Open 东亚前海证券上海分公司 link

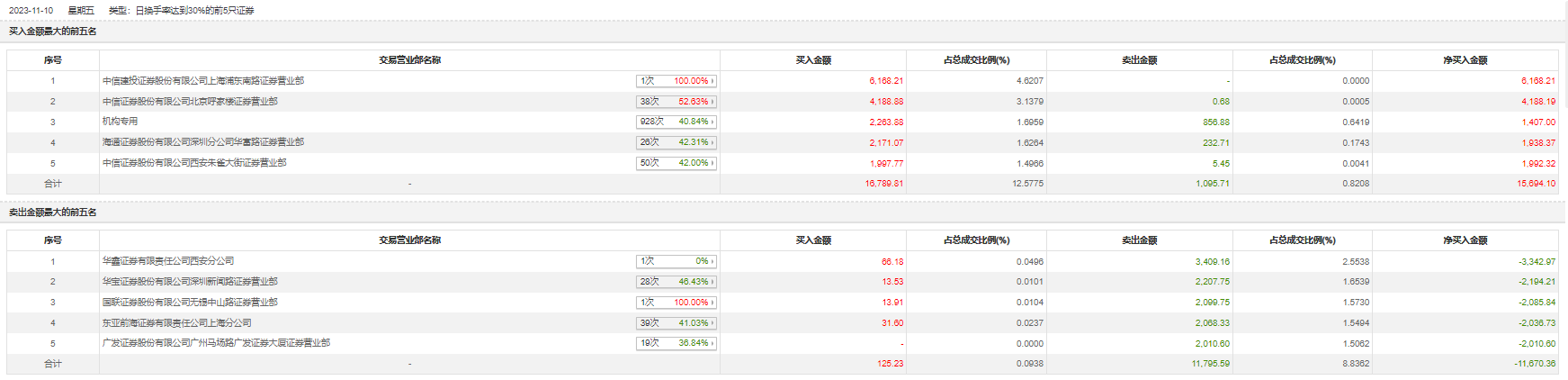177,322
